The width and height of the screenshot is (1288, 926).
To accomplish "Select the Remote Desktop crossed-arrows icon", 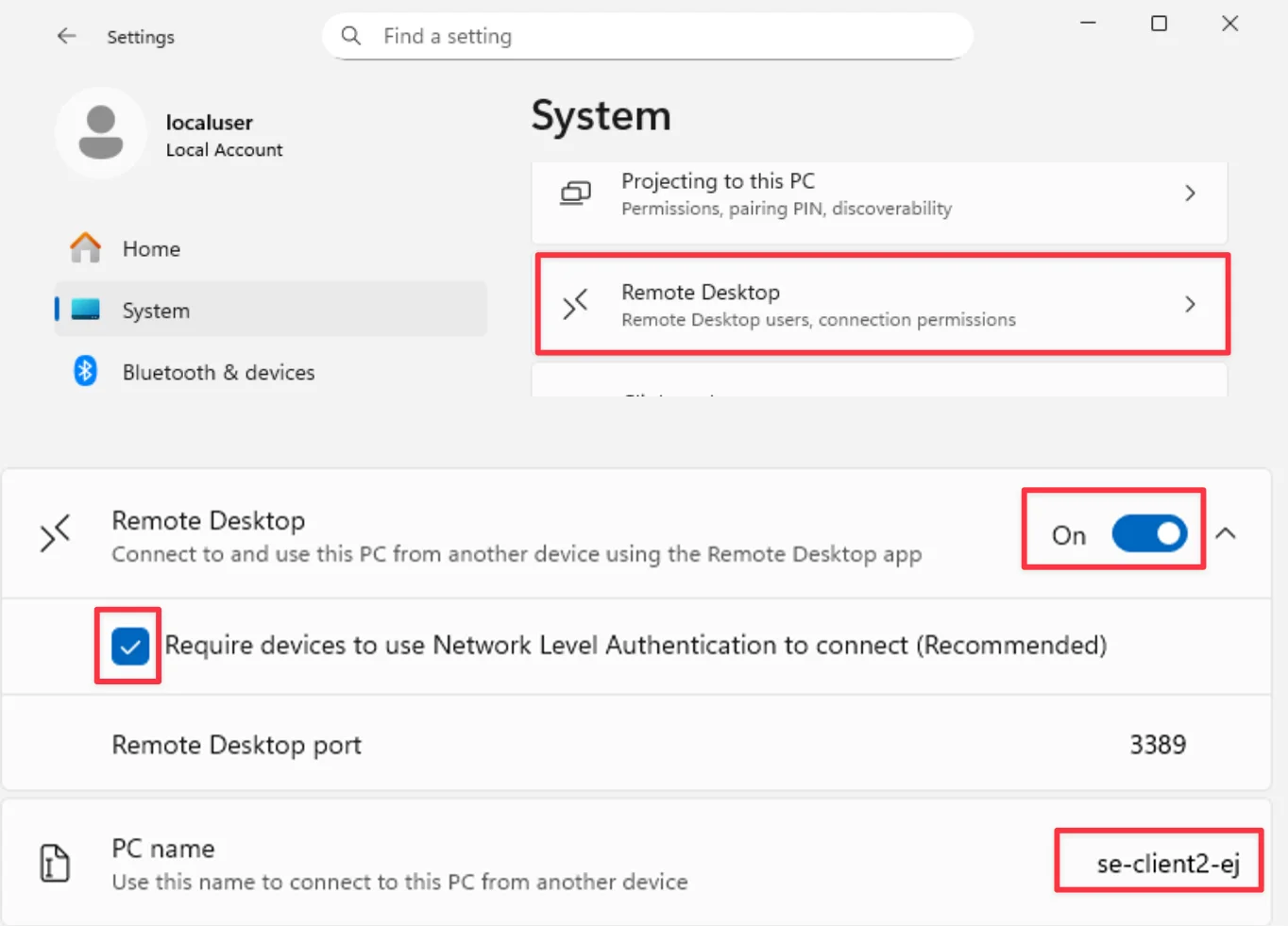I will click(x=575, y=305).
